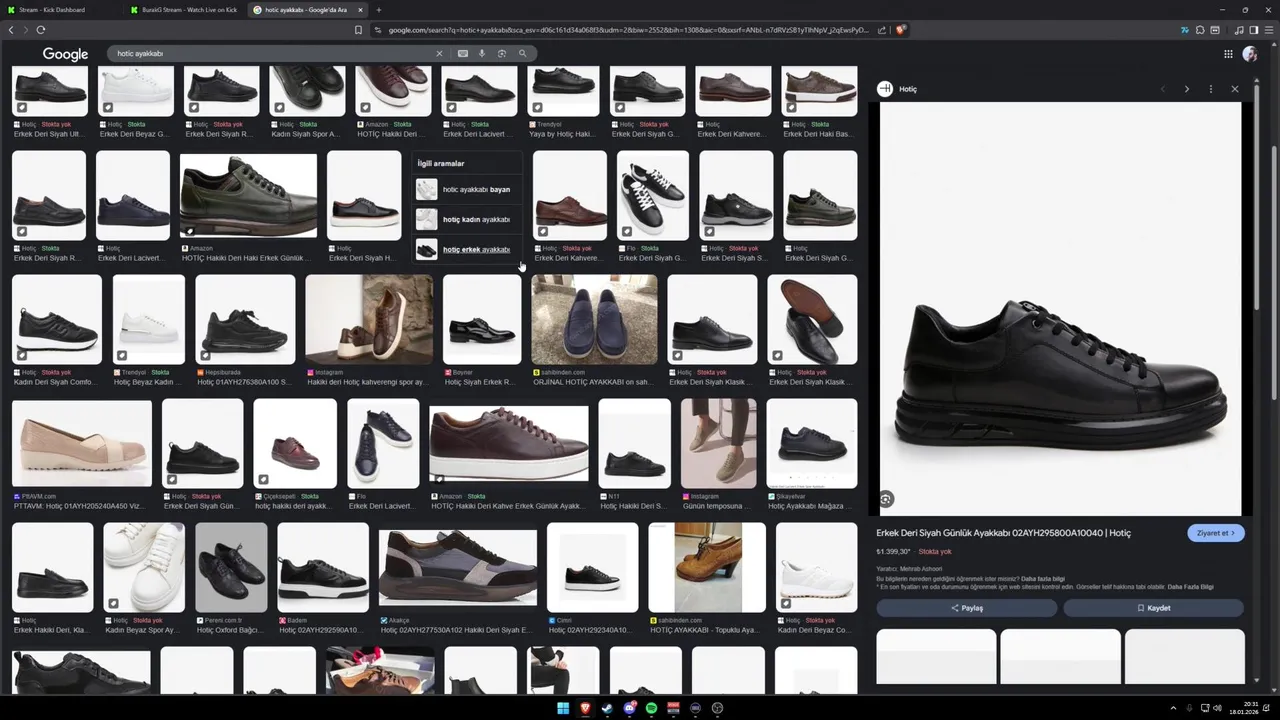Open the Pereni.com.tr Hotiç Oxford thumbnail
The width and height of the screenshot is (1280, 720).
click(x=231, y=567)
